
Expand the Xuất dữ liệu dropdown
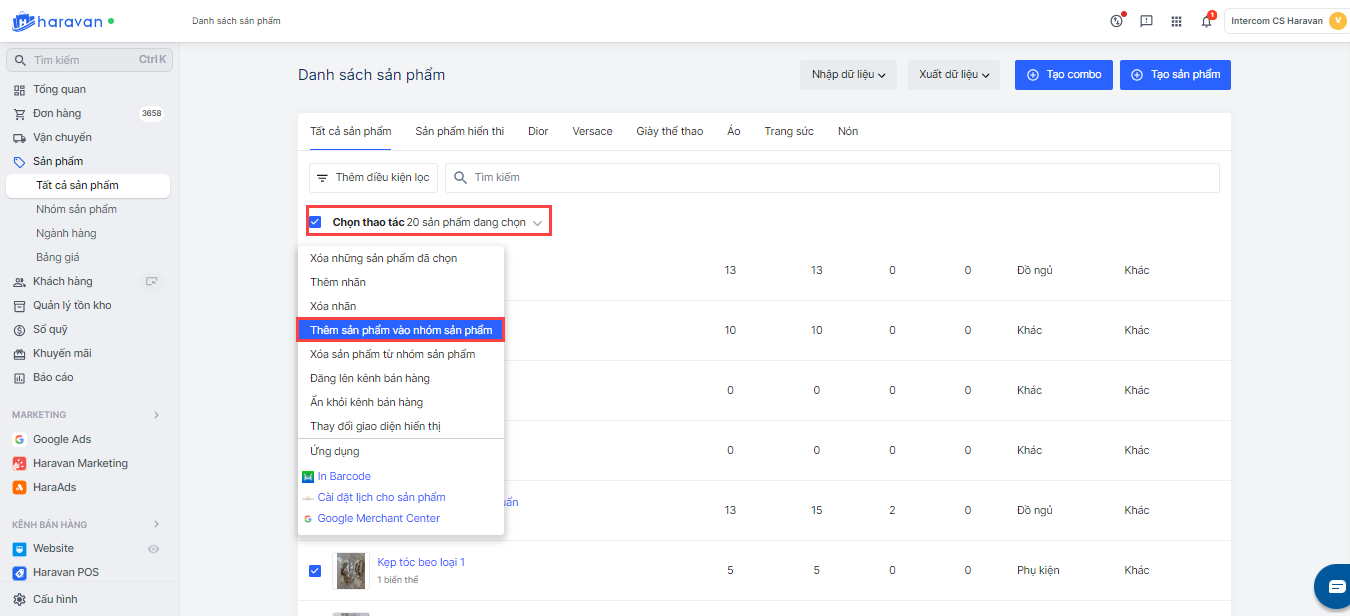pyautogui.click(x=953, y=75)
